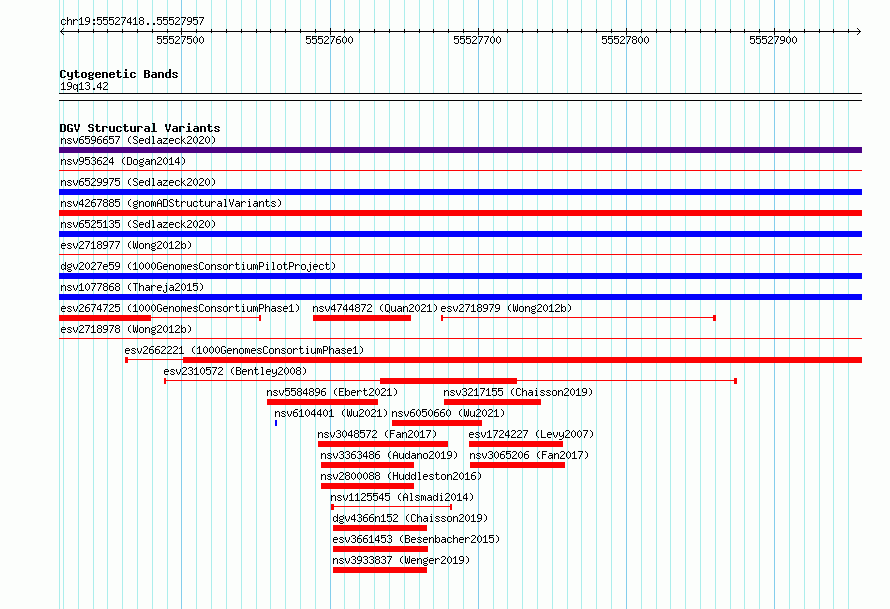This screenshot has height=609, width=890.
Task: Click the red nsv6050660 bar
Action: click(437, 423)
